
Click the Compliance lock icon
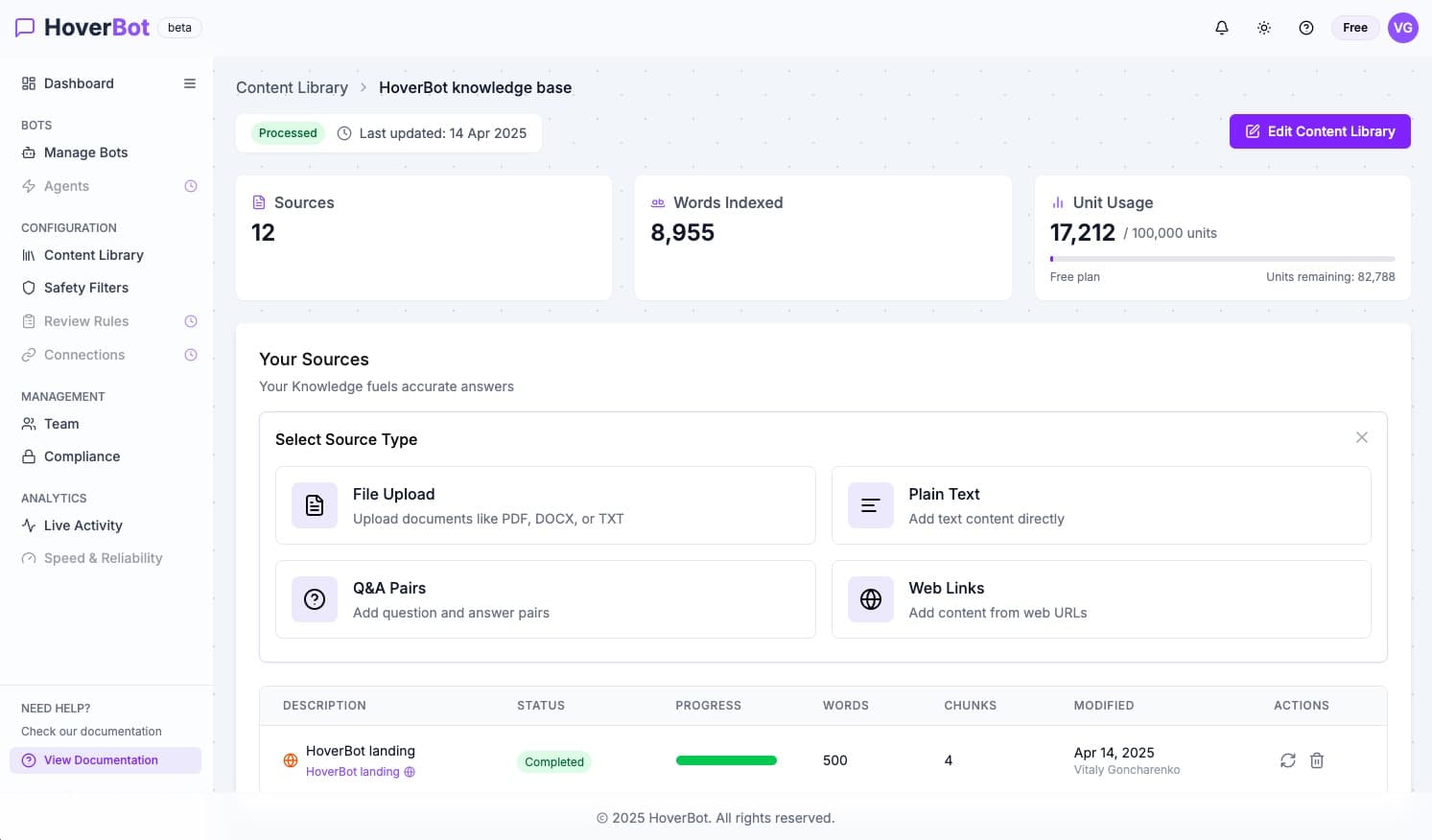27,456
